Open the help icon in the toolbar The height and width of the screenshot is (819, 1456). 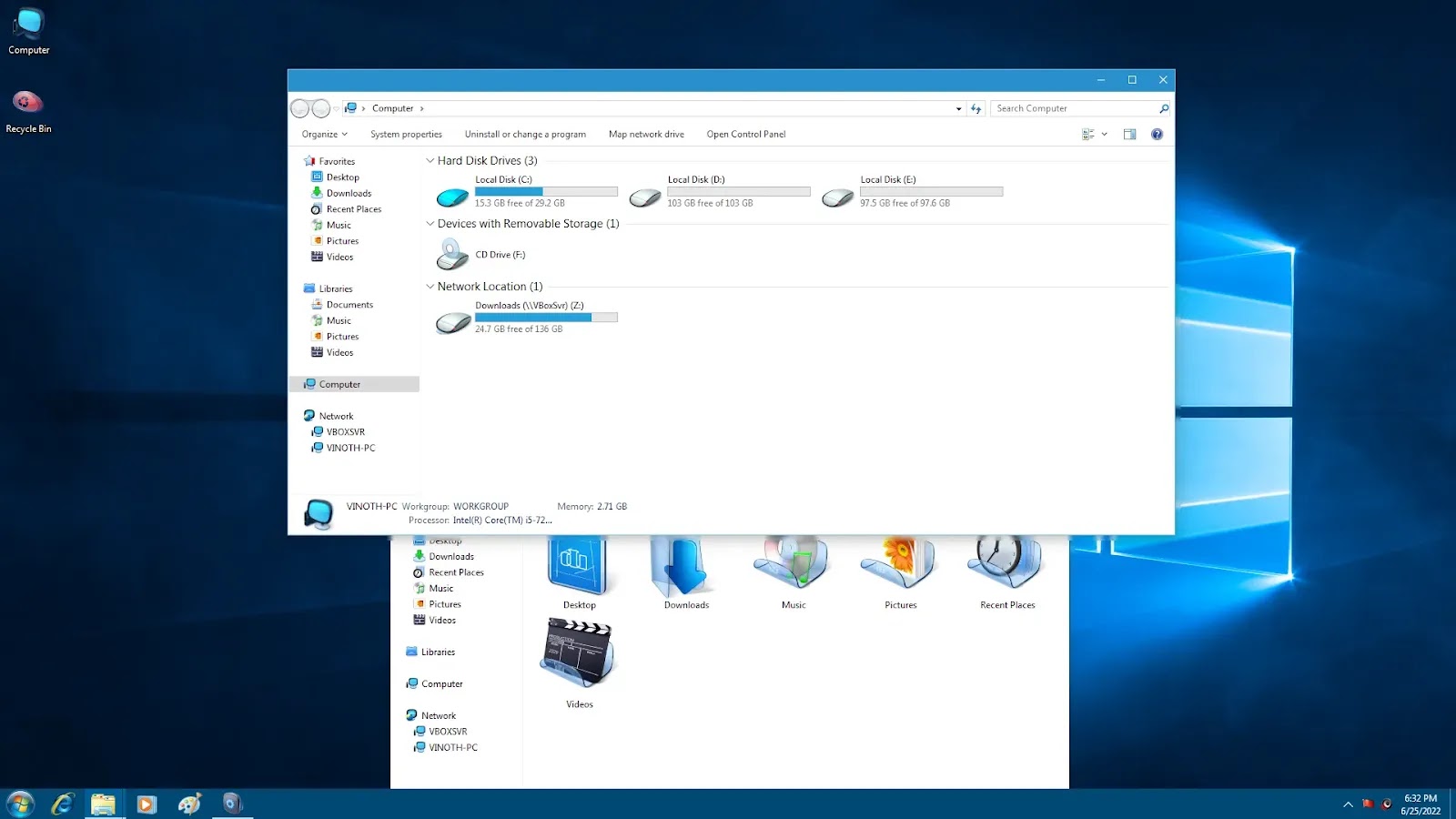pyautogui.click(x=1157, y=134)
